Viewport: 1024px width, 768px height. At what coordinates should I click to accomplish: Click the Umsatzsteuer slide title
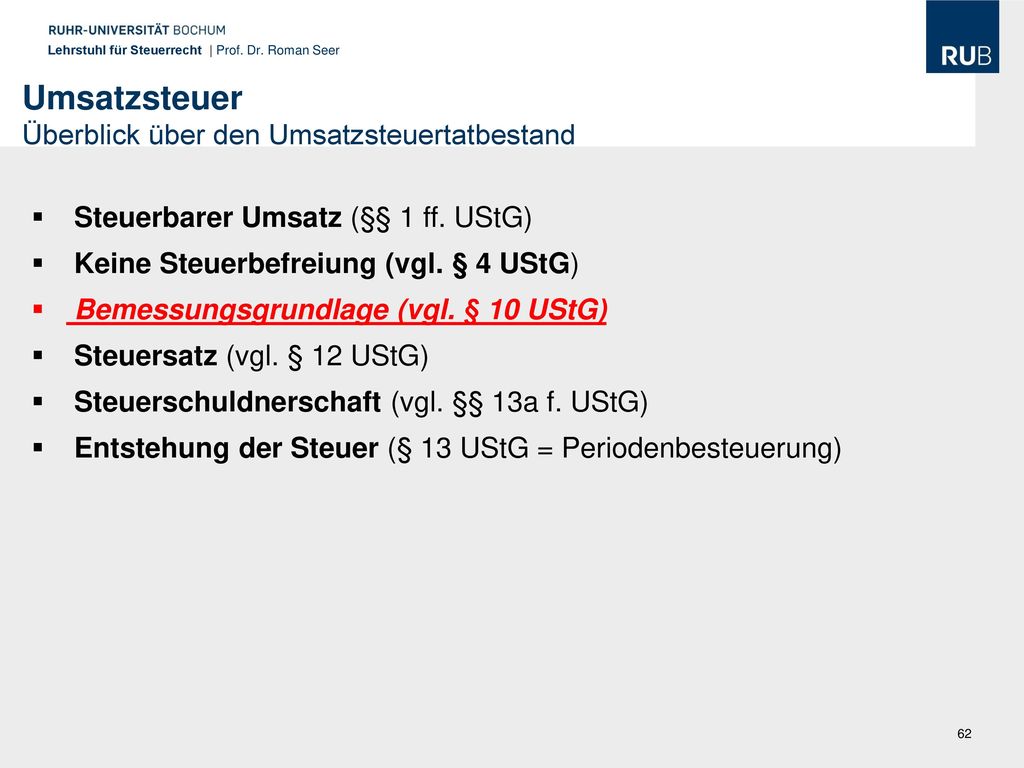(x=133, y=98)
